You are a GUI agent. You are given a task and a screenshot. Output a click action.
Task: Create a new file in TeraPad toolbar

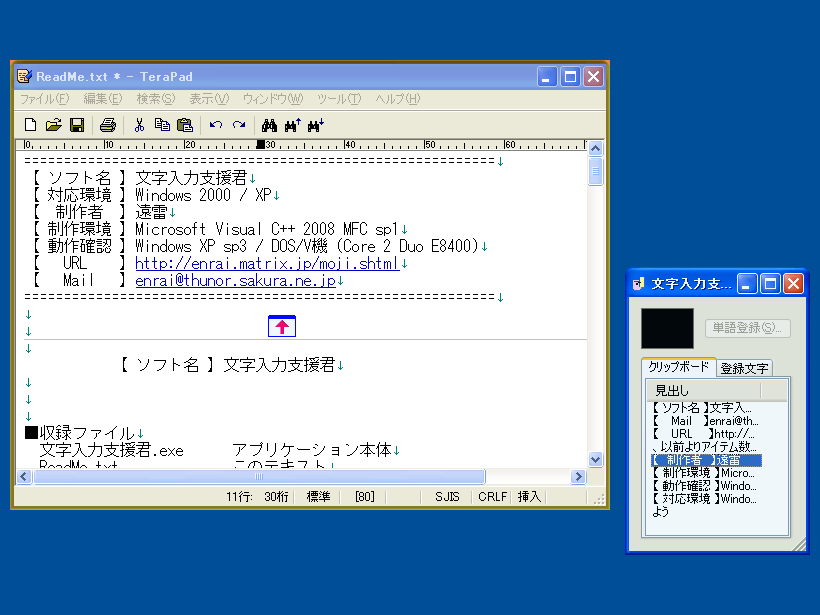point(30,125)
